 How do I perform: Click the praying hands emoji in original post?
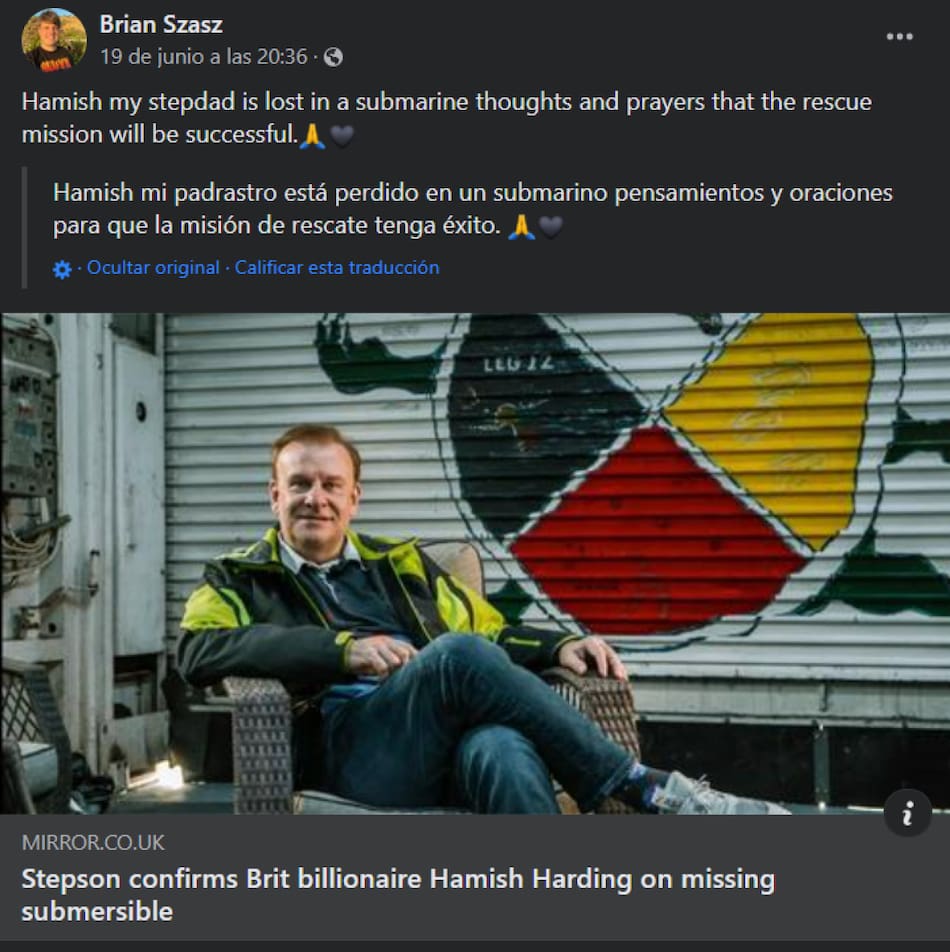(x=313, y=135)
